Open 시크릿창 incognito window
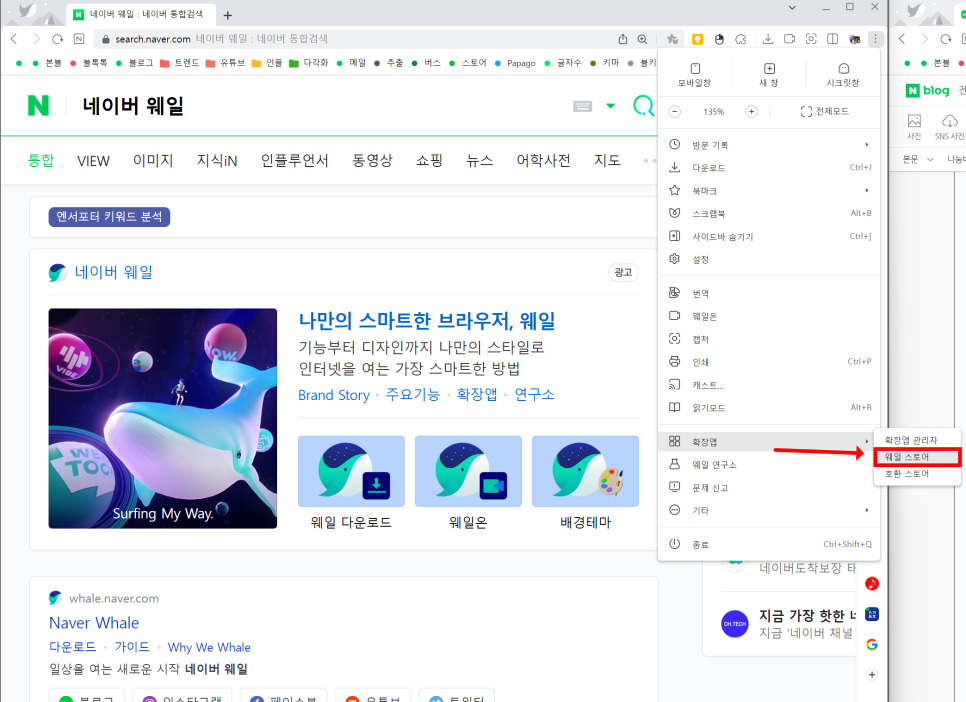This screenshot has height=702, width=966. coord(843,75)
